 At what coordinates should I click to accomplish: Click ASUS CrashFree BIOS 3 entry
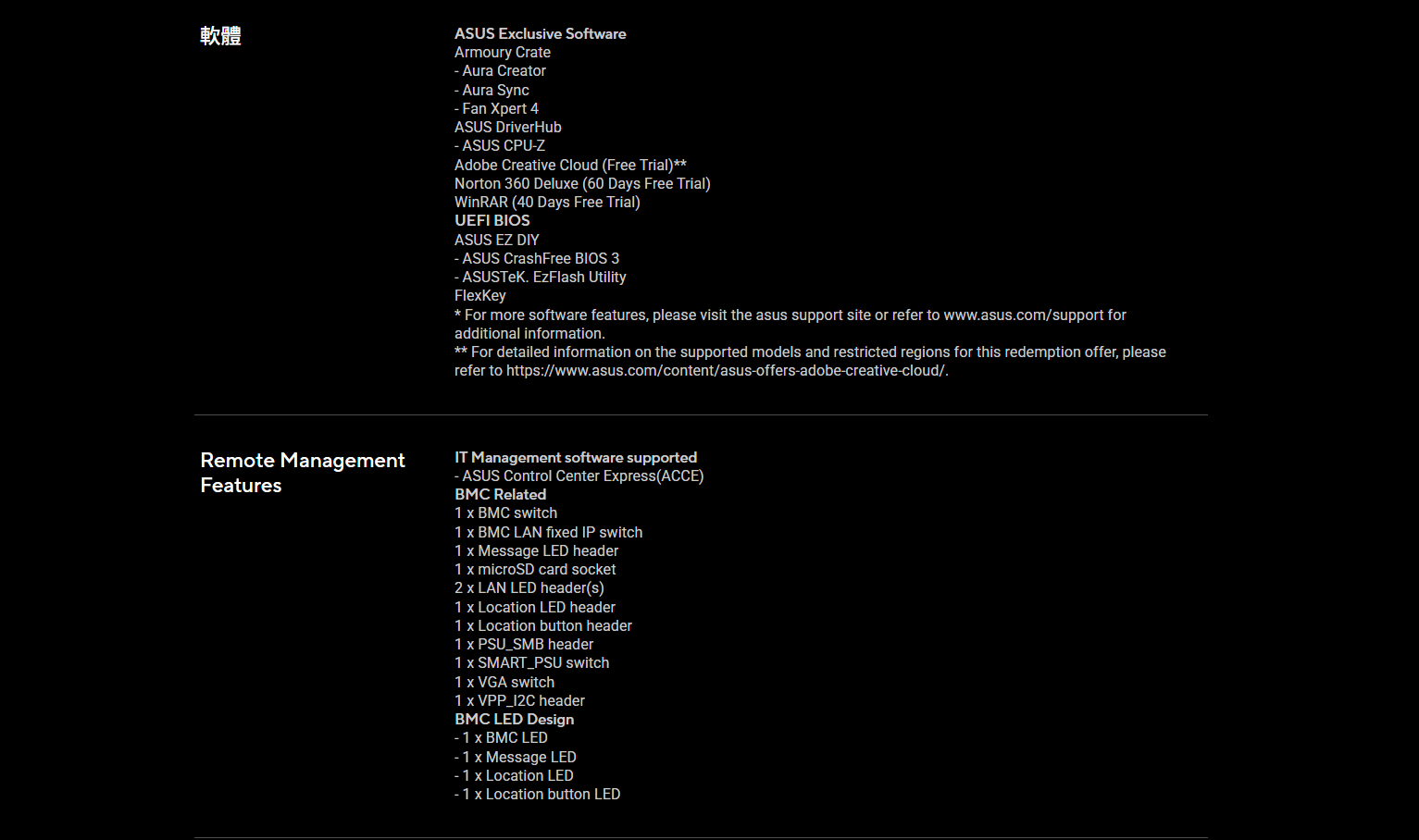tap(537, 259)
